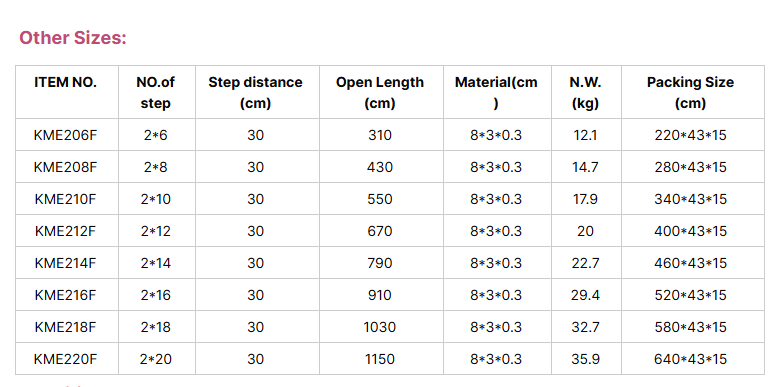Click the 29.4 net weight value
The width and height of the screenshot is (781, 387).
tap(585, 295)
